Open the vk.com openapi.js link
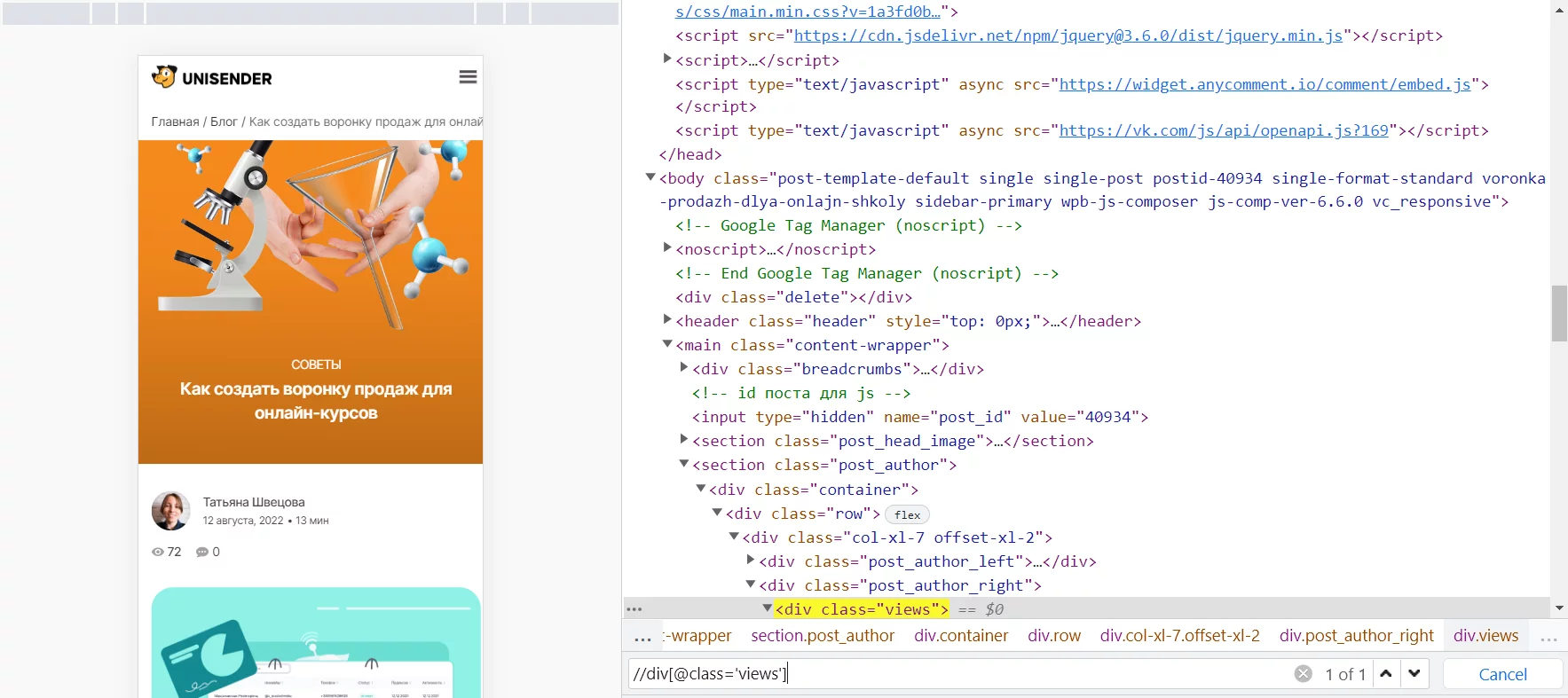The width and height of the screenshot is (1568, 698). click(1224, 130)
